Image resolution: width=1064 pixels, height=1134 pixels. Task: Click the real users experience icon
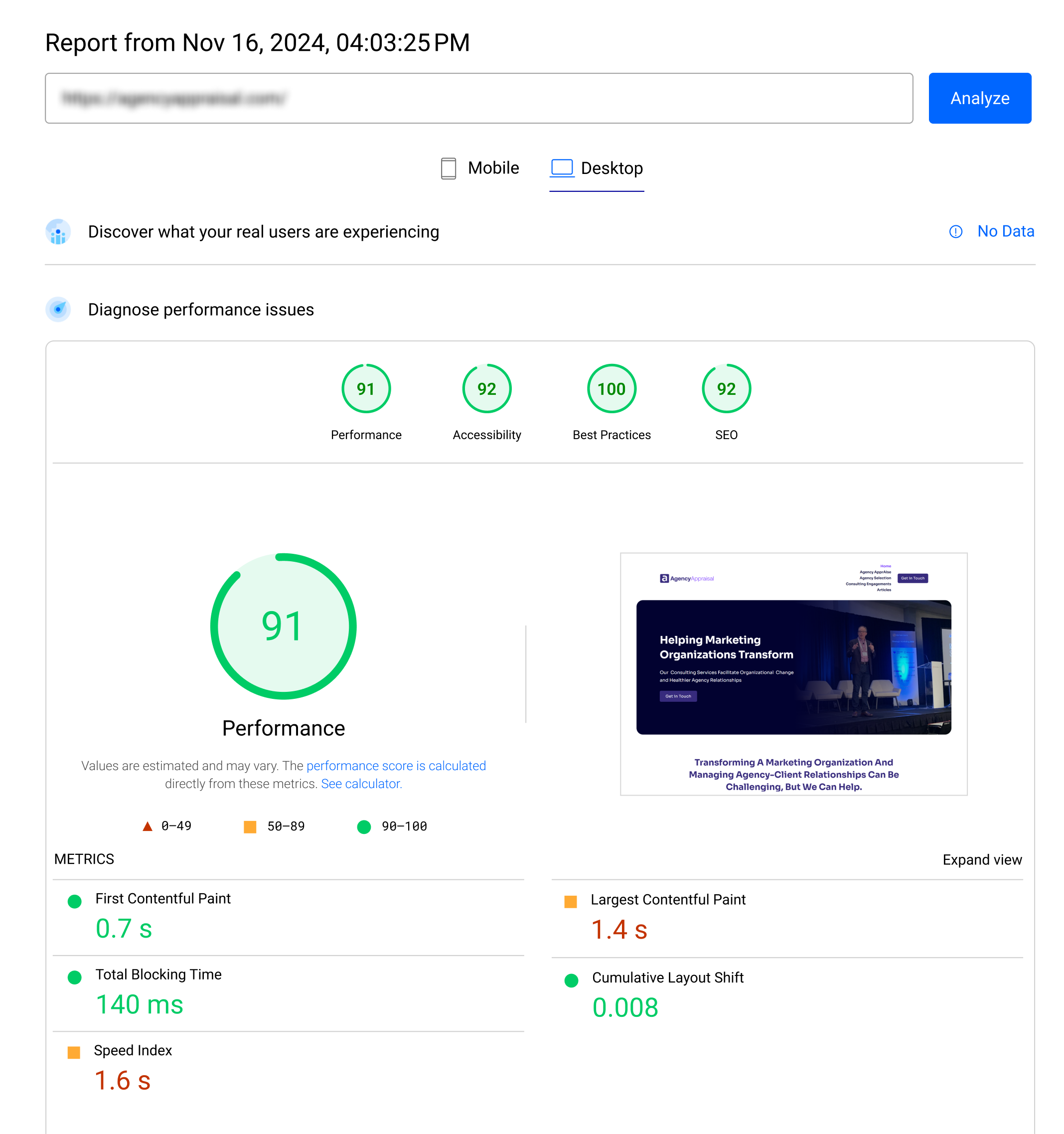[x=58, y=232]
